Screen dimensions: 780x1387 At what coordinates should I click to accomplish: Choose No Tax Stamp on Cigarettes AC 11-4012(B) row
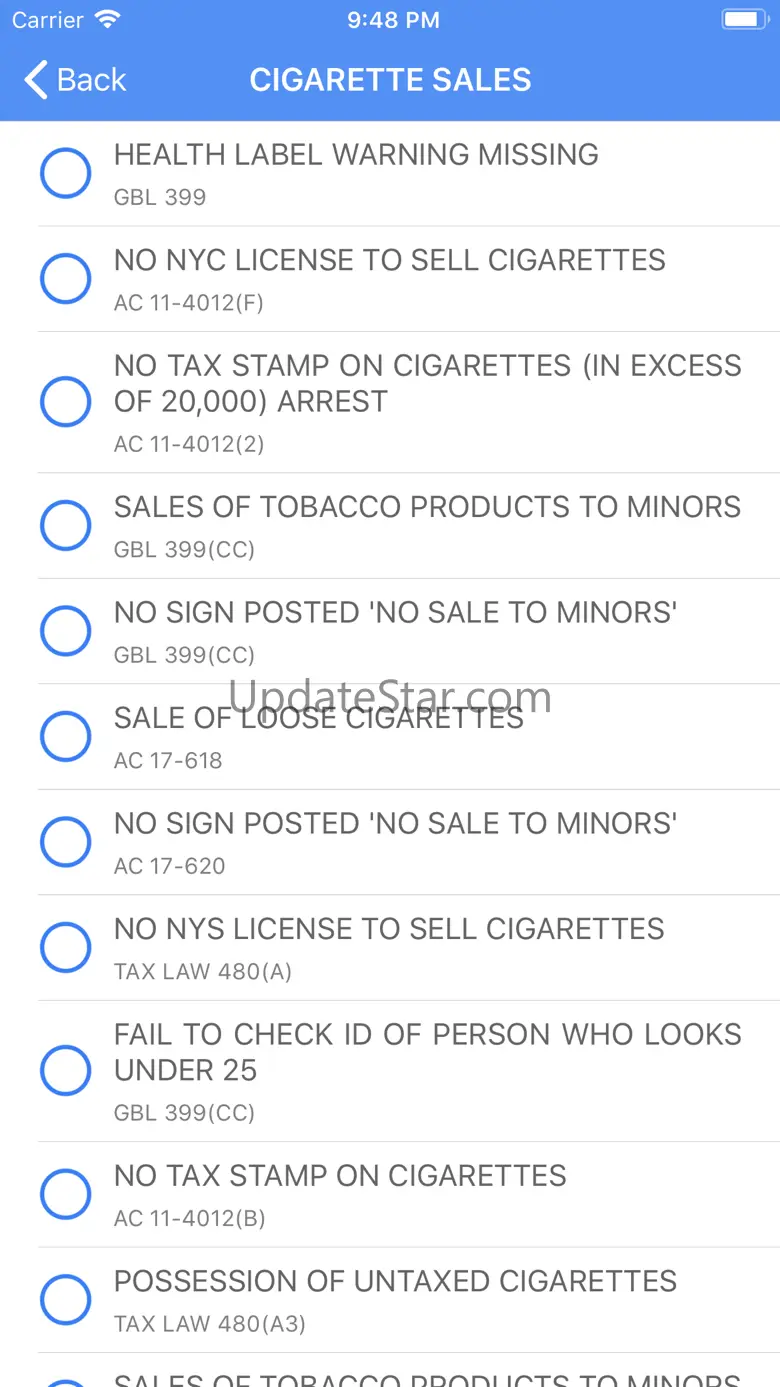[409, 1195]
